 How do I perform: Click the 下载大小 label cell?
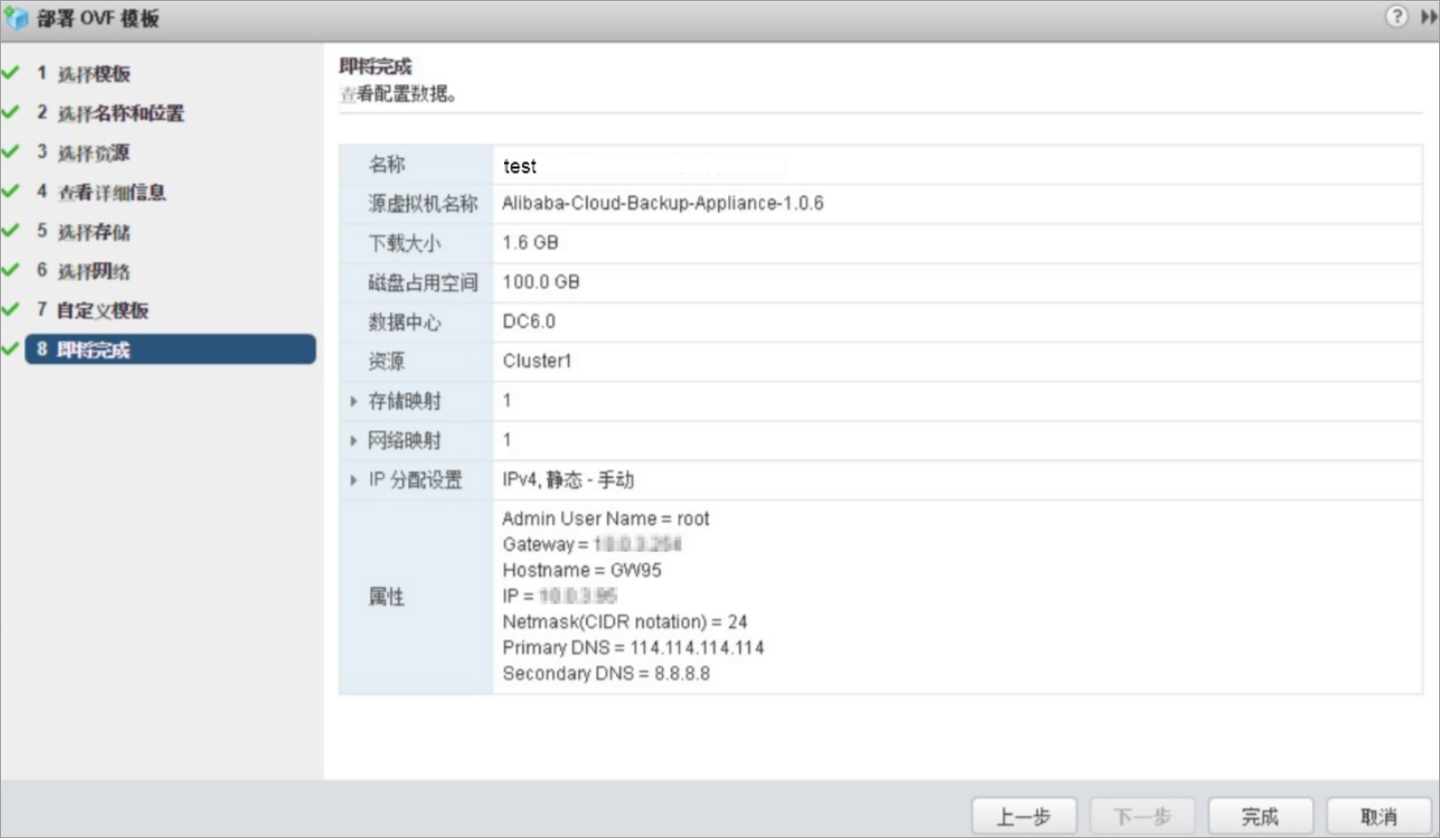[x=416, y=244]
